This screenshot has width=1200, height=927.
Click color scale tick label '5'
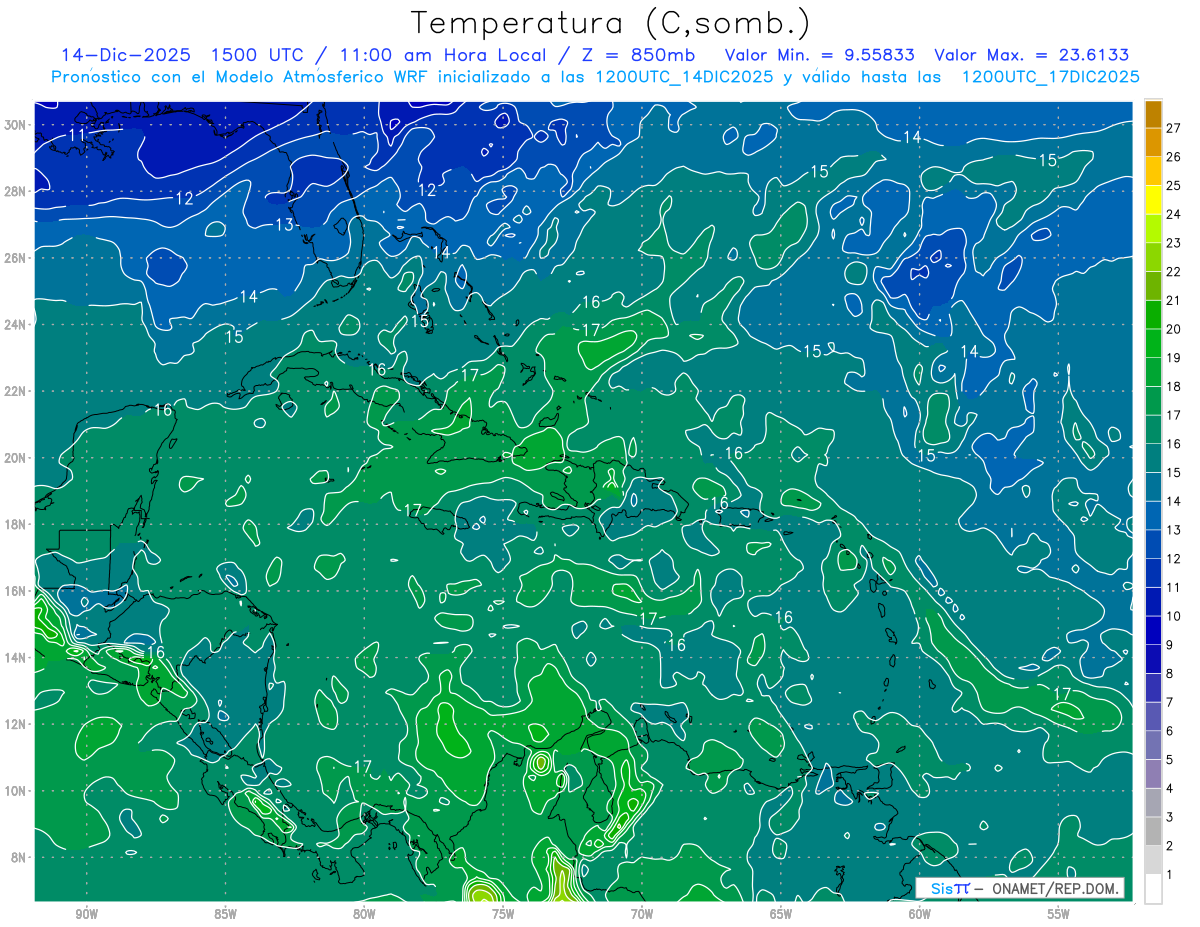1171,760
